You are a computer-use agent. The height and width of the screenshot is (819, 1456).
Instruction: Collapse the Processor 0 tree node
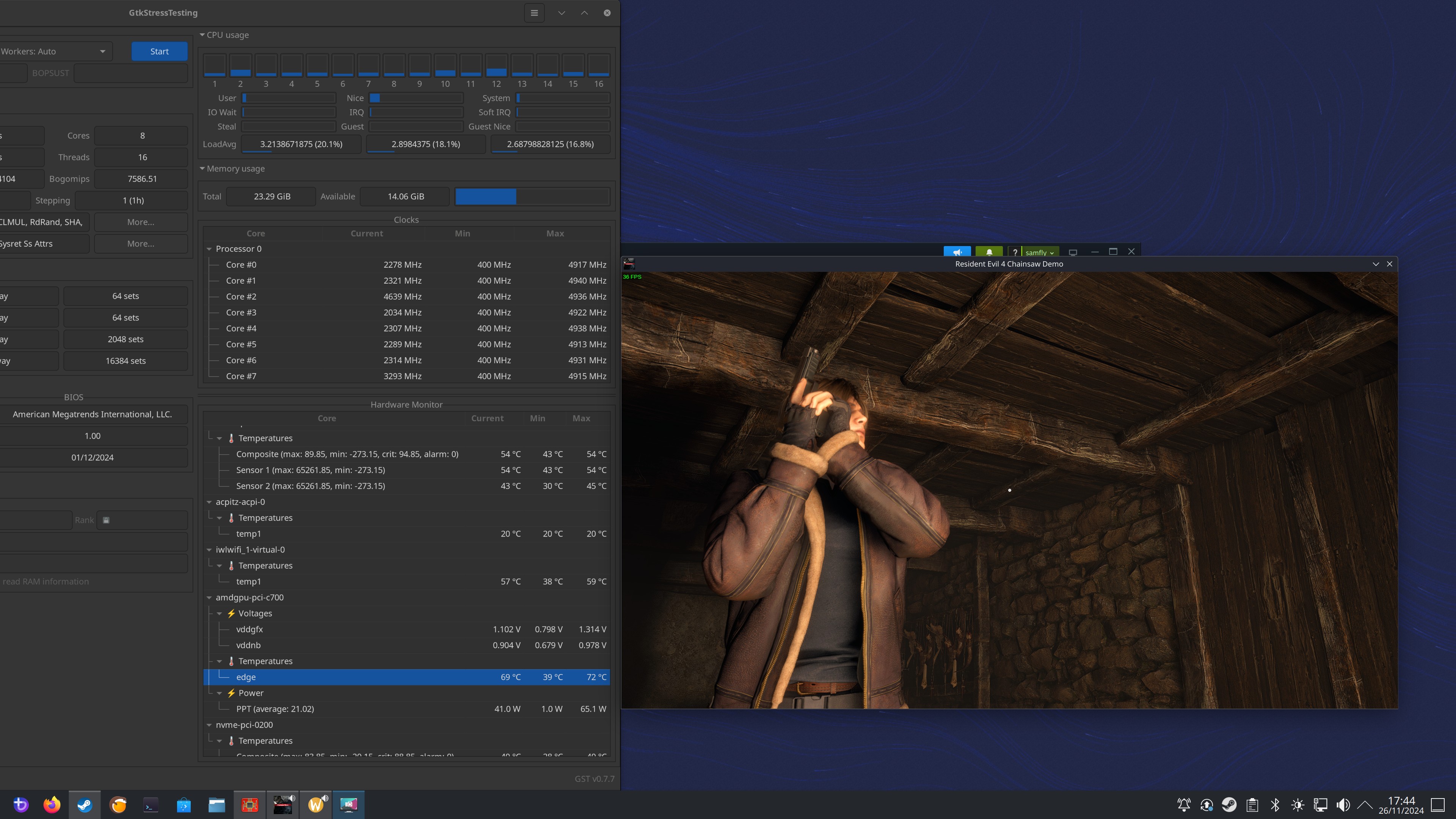209,249
